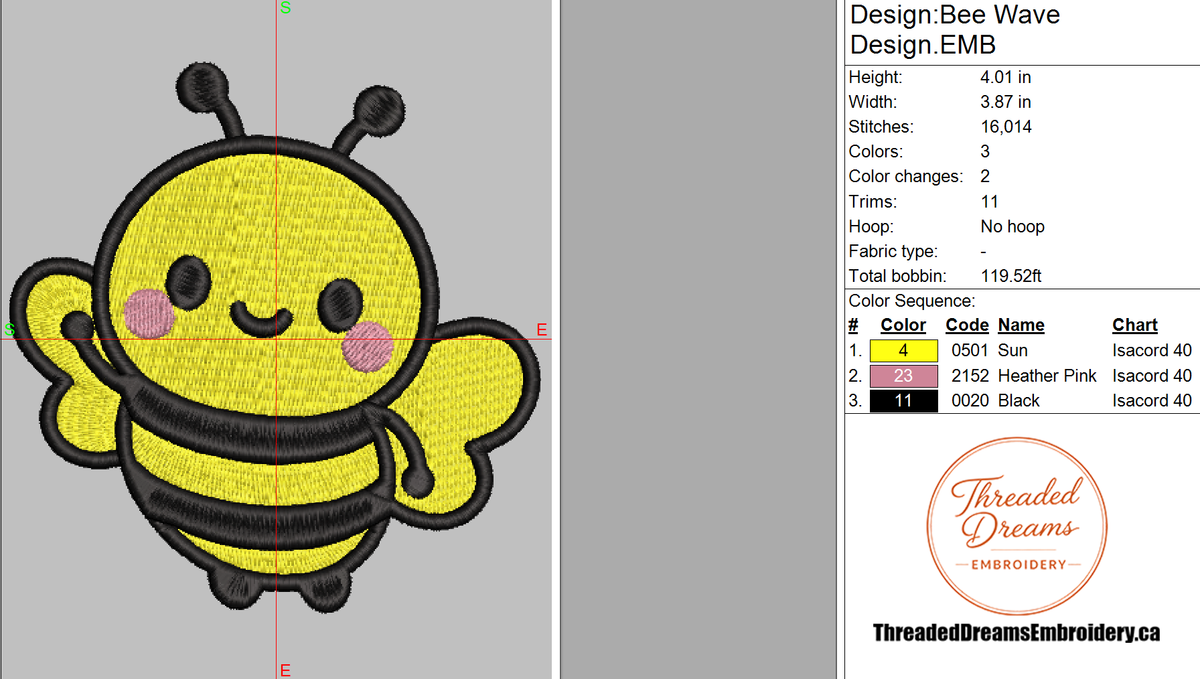Click the 'Code' column header

(967, 325)
